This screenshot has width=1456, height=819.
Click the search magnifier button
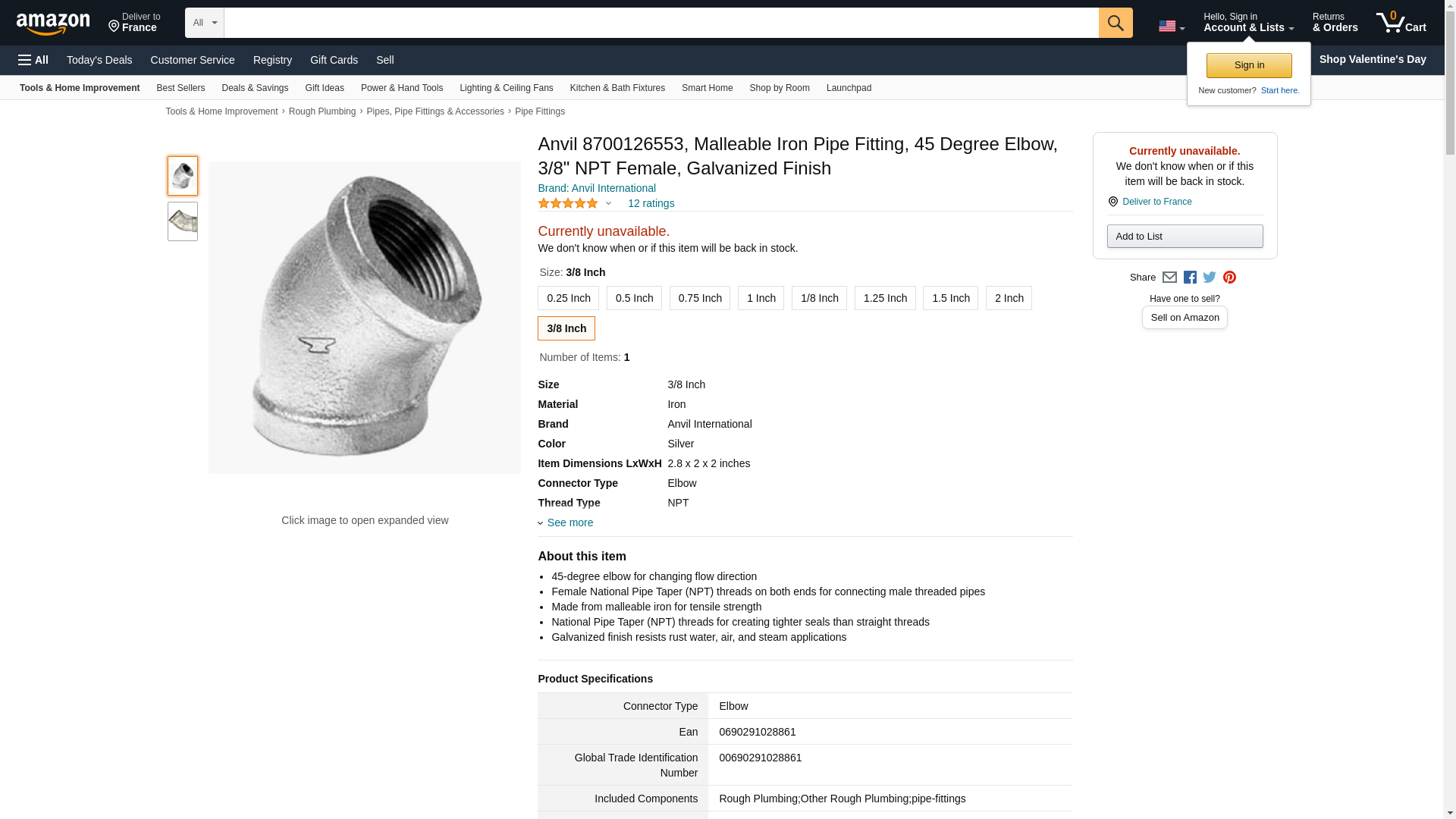point(1115,23)
